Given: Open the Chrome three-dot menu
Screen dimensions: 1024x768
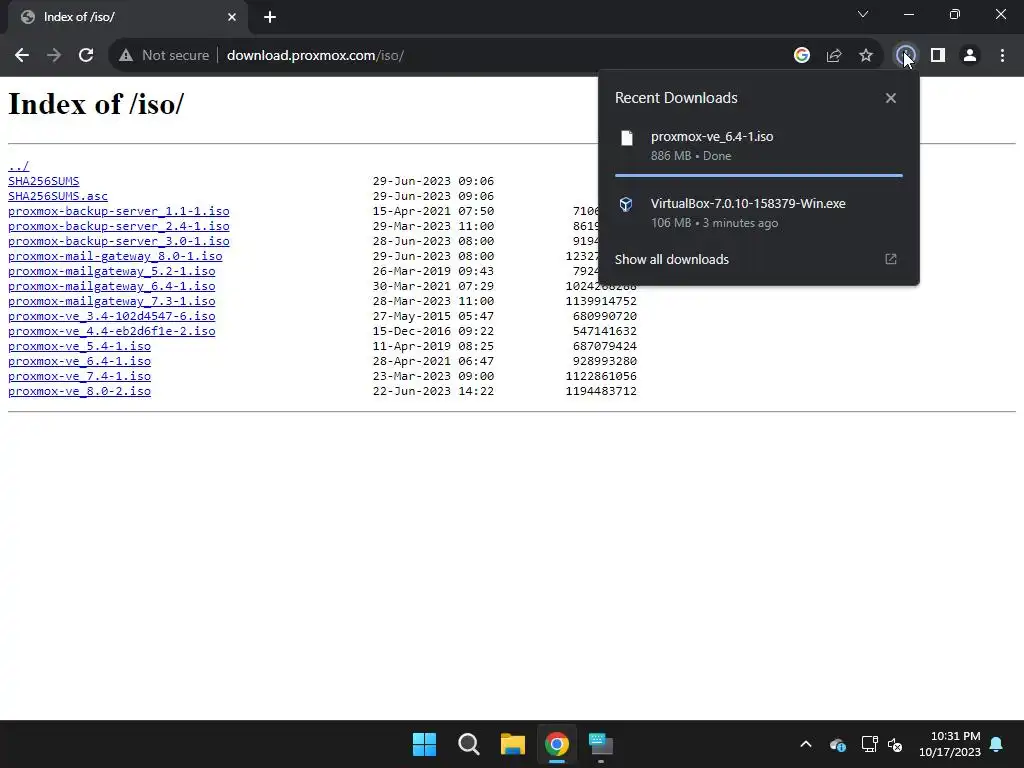Looking at the screenshot, I should tap(1002, 56).
